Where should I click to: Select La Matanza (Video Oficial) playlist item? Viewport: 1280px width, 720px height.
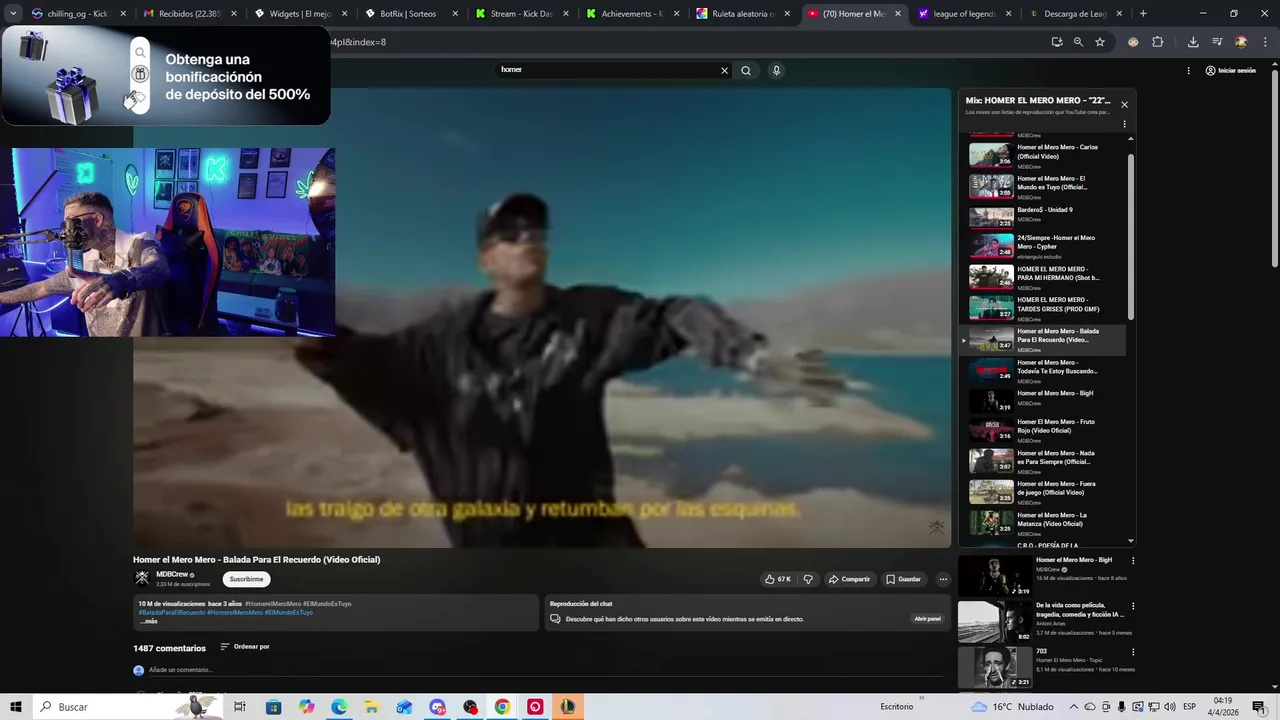tap(1044, 523)
